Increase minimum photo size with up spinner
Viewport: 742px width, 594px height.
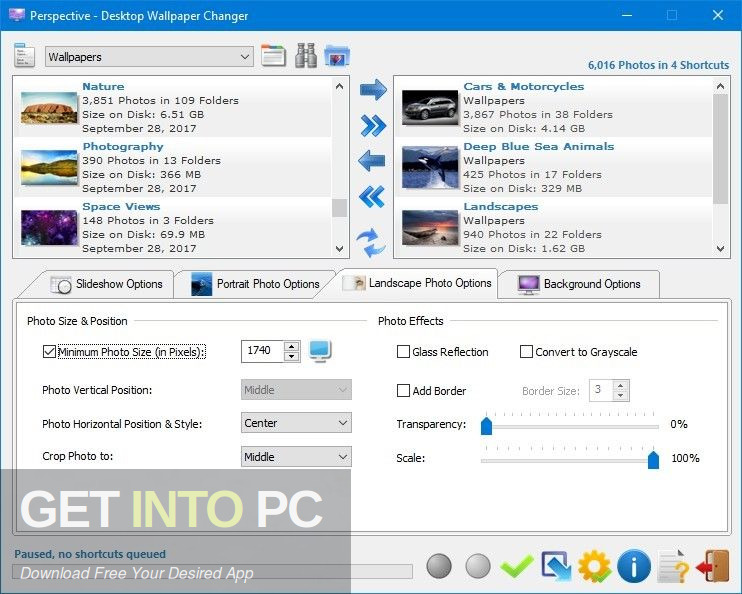292,346
